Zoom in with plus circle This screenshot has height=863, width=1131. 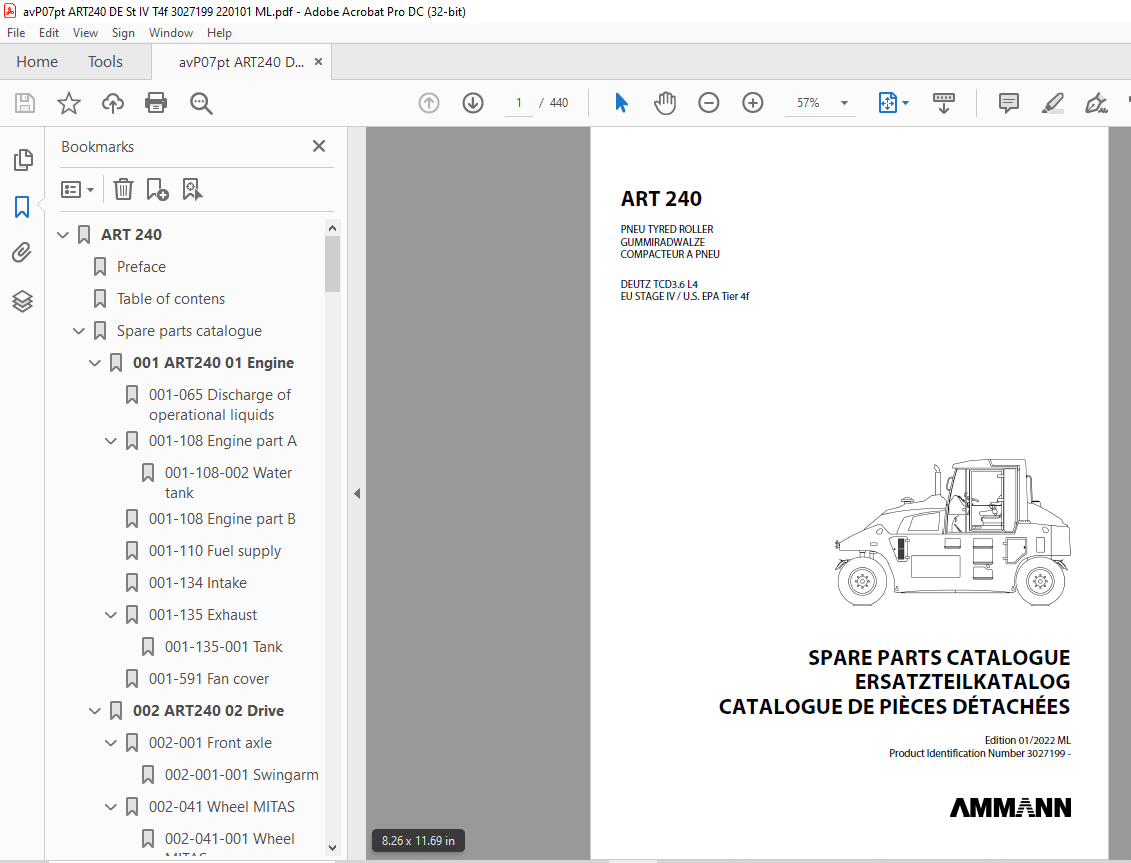[x=753, y=103]
